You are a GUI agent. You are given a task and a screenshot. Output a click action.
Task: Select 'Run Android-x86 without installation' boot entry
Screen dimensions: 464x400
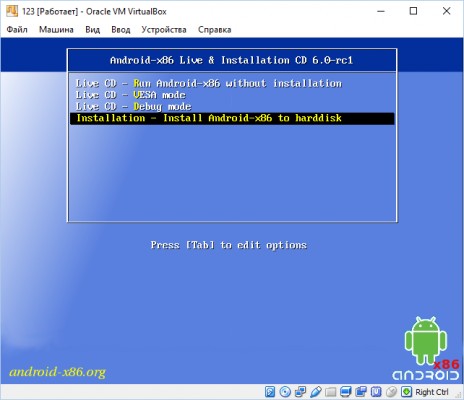click(232, 83)
